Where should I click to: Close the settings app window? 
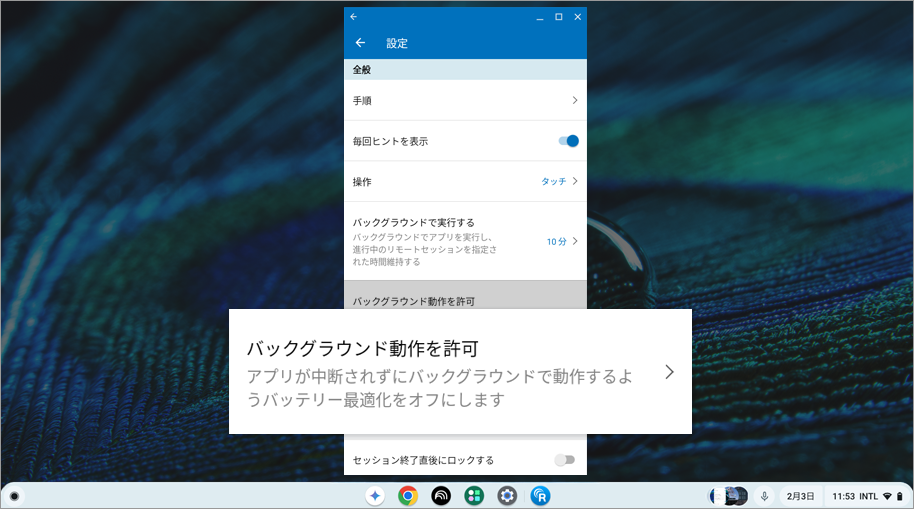click(x=578, y=17)
